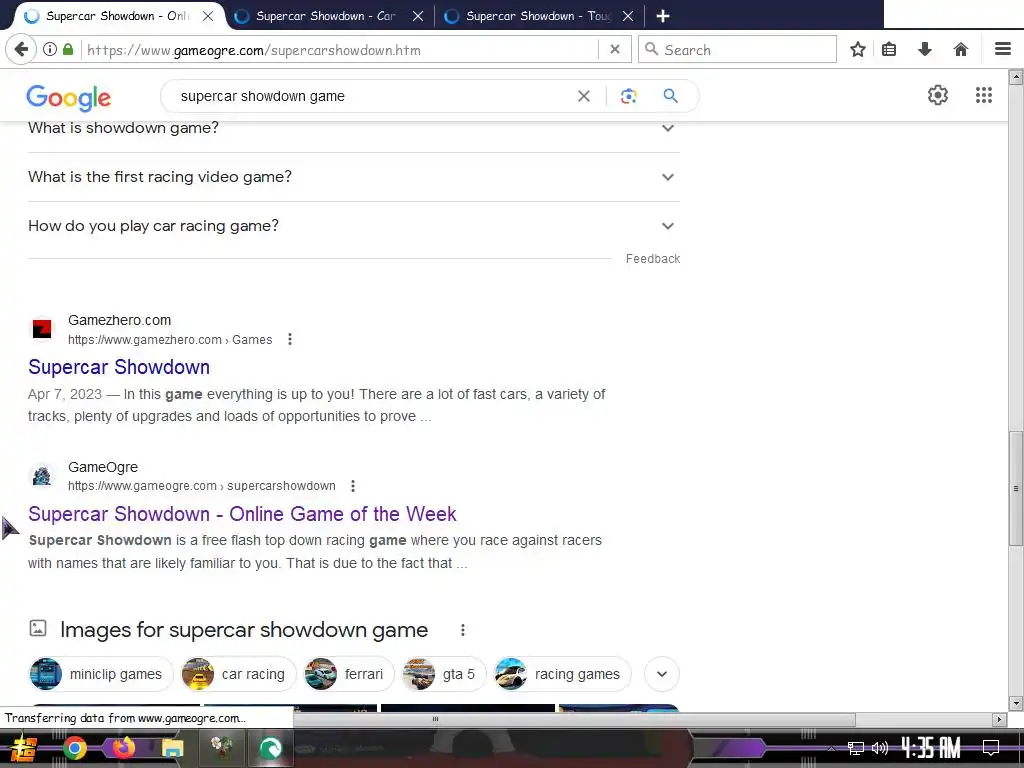This screenshot has height=768, width=1024.
Task: Click the 'https://www.gameogre.com › supercarshowdown' breadcrumb
Action: (202, 486)
